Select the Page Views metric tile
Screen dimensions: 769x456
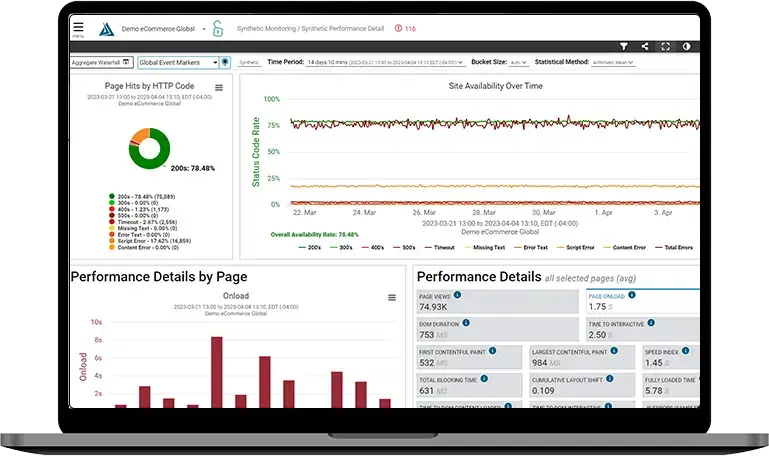498,302
